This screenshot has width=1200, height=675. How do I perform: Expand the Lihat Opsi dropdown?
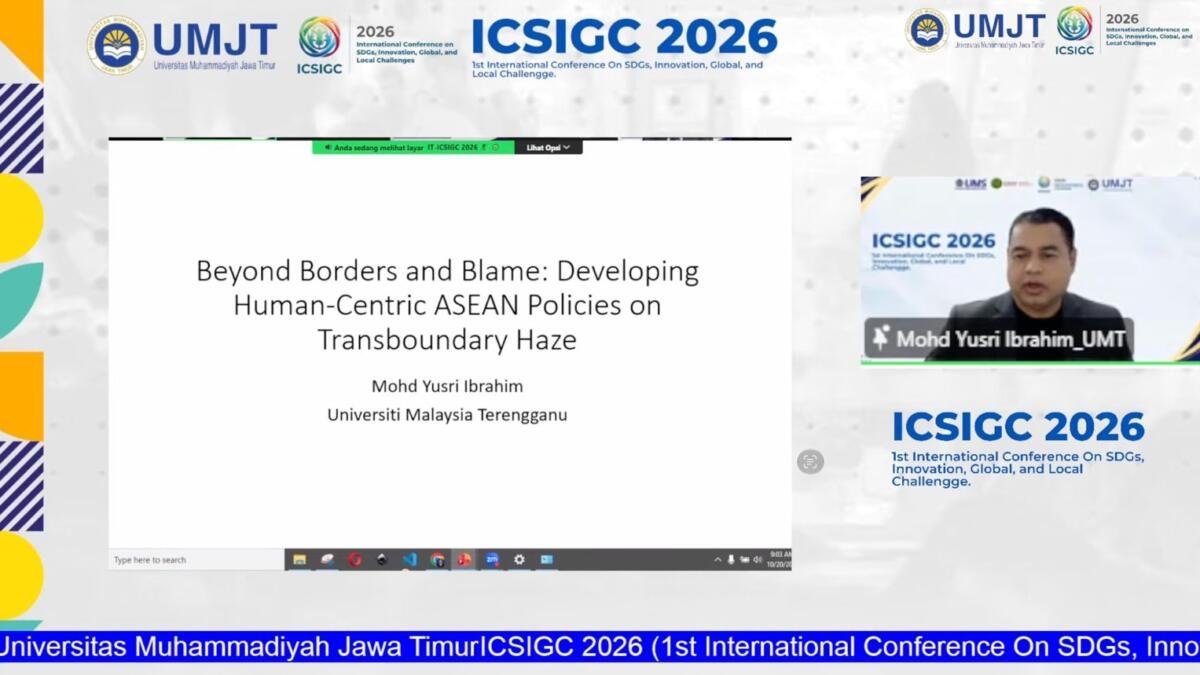[548, 147]
